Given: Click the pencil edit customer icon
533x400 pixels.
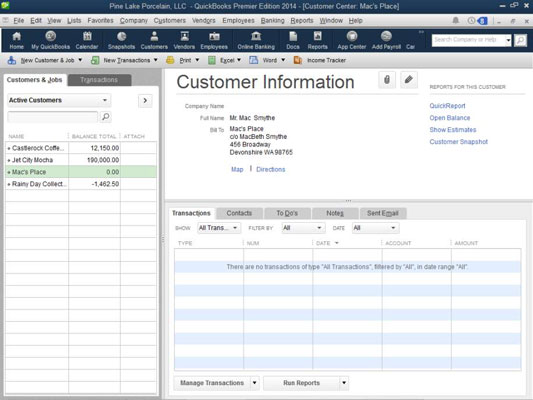Looking at the screenshot, I should [409, 80].
